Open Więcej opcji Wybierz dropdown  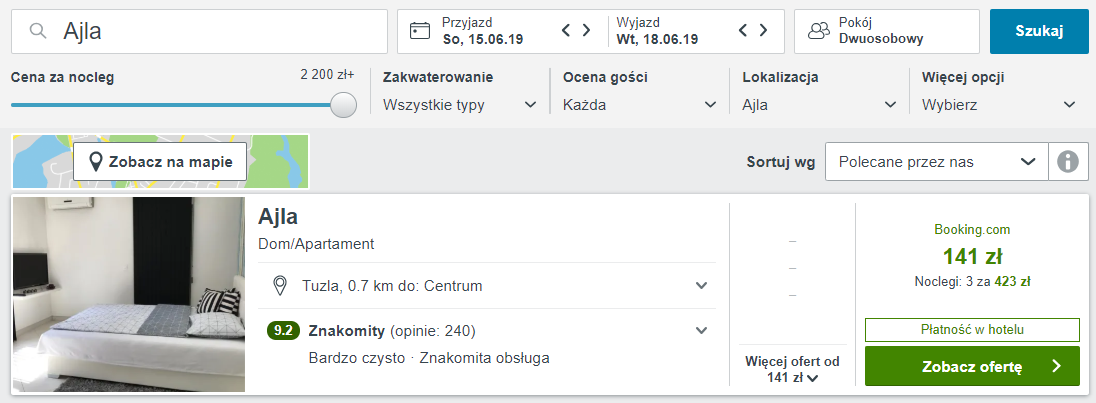tap(999, 104)
